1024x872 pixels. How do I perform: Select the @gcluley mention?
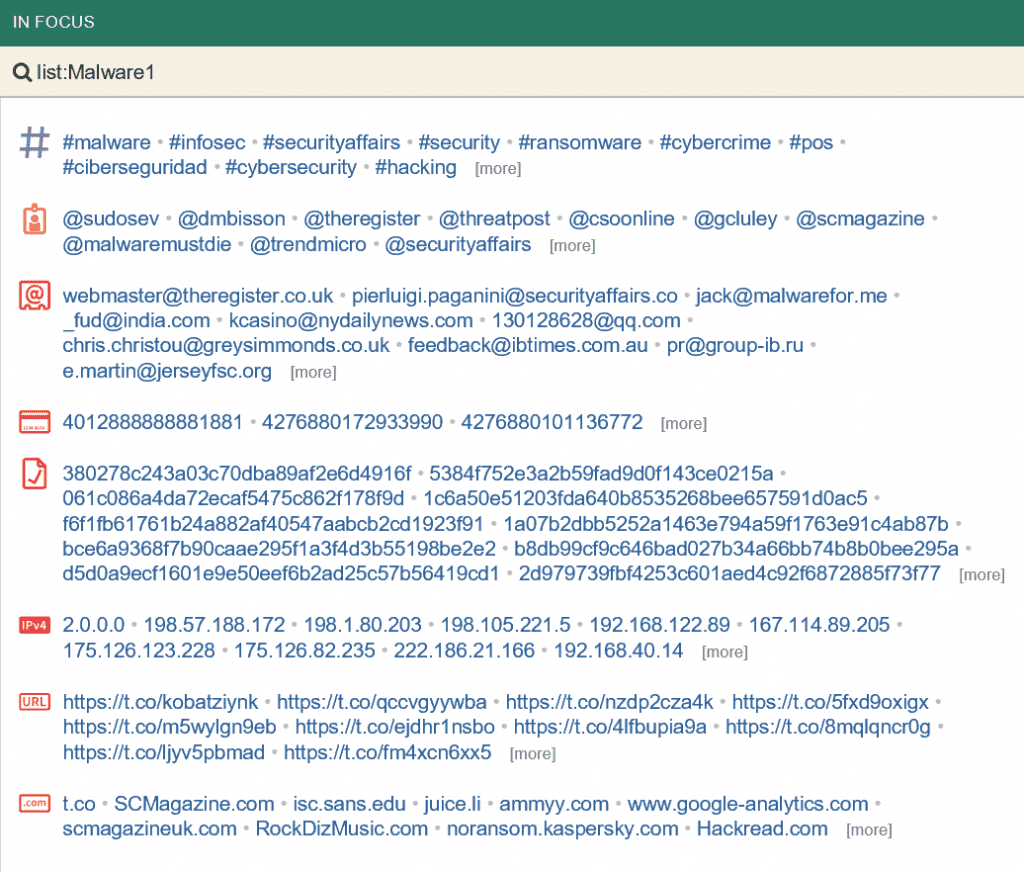735,218
